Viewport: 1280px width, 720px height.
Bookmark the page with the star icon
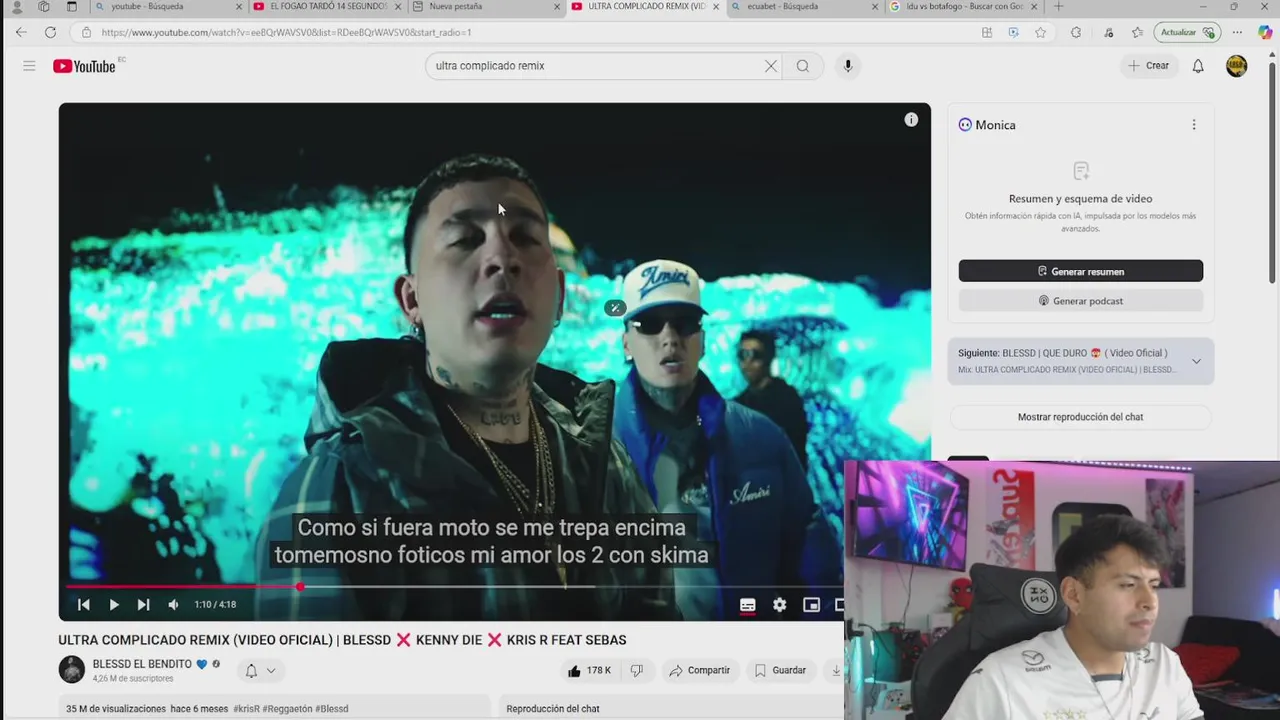[x=1040, y=32]
